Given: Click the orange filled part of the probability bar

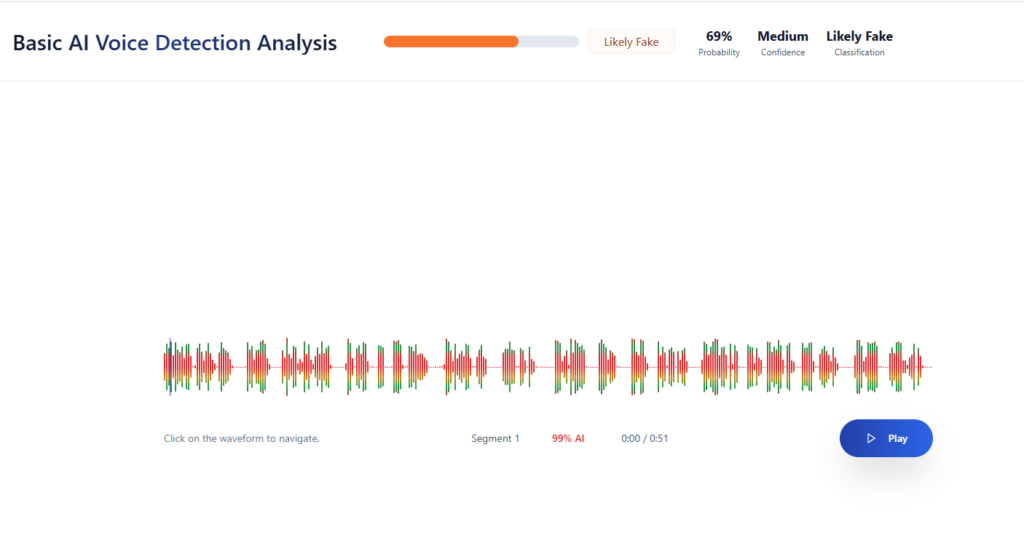Looking at the screenshot, I should [450, 42].
